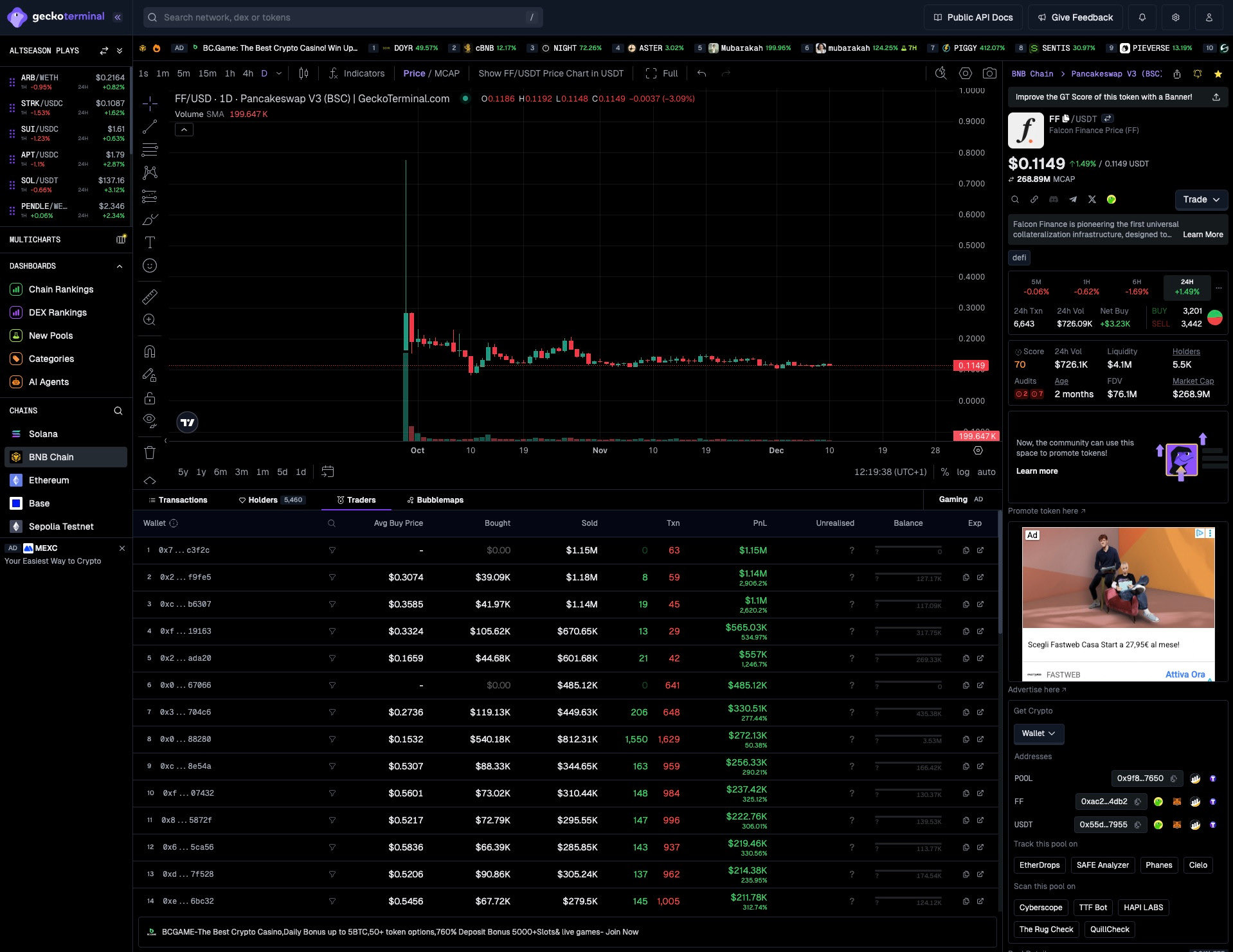1233x952 pixels.
Task: Open the emoji and icons tool
Action: pyautogui.click(x=150, y=265)
